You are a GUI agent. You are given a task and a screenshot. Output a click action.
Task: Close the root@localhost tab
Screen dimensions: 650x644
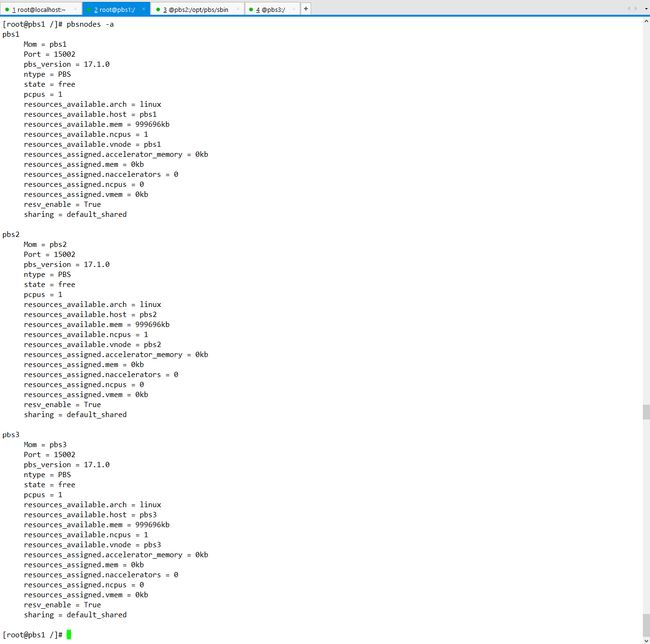pos(75,9)
